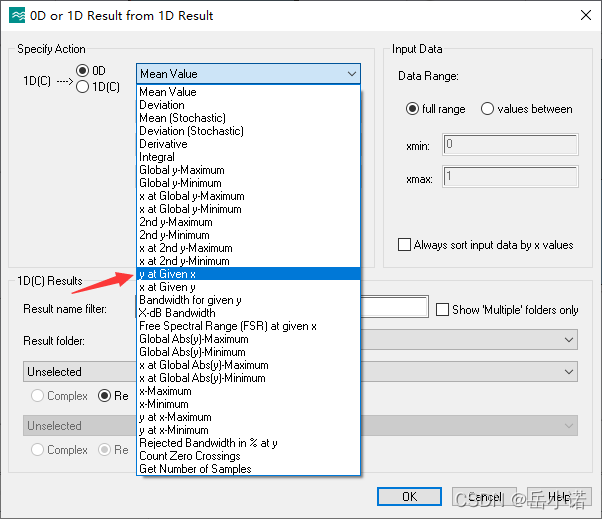Choose Mean (Stochastic) in the list
This screenshot has width=602, height=519.
pos(248,118)
